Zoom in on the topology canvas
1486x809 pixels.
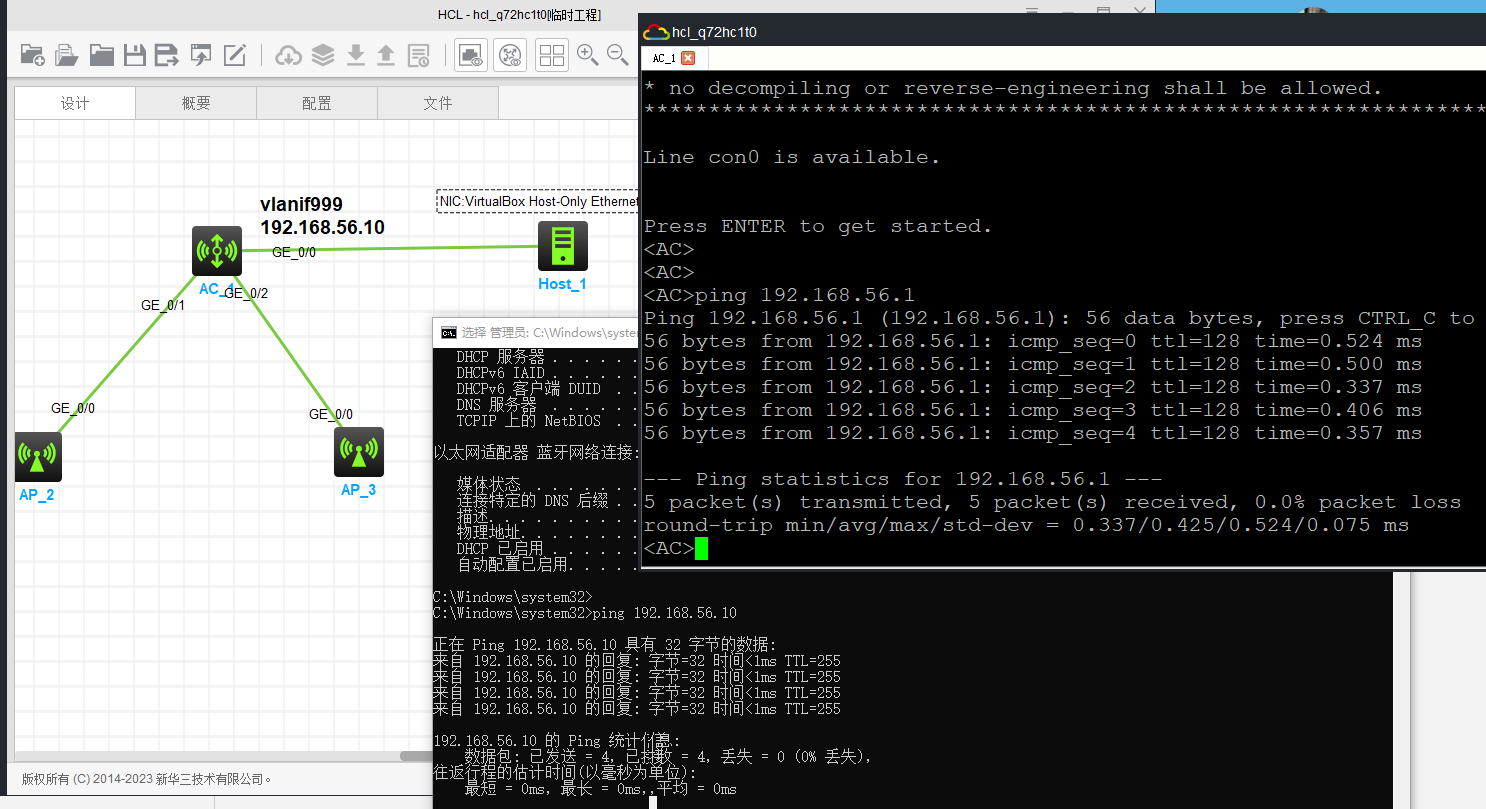587,55
